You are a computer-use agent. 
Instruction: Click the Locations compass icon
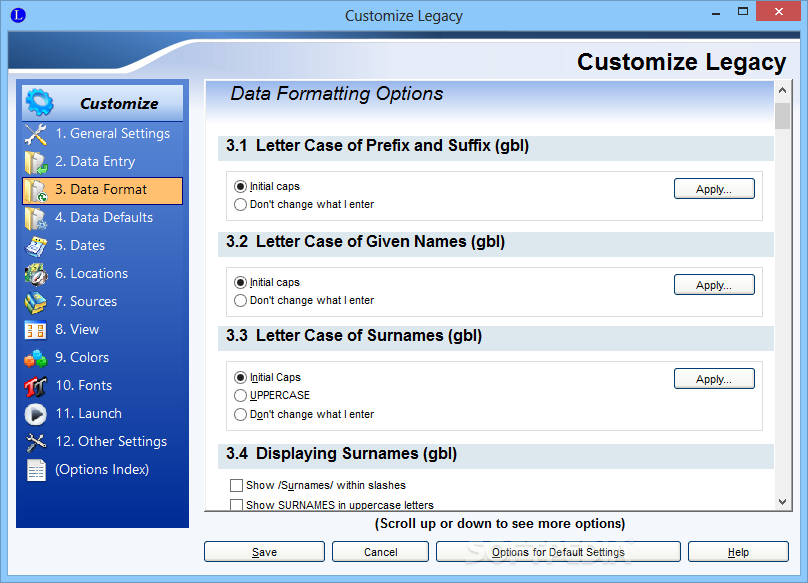pyautogui.click(x=36, y=274)
